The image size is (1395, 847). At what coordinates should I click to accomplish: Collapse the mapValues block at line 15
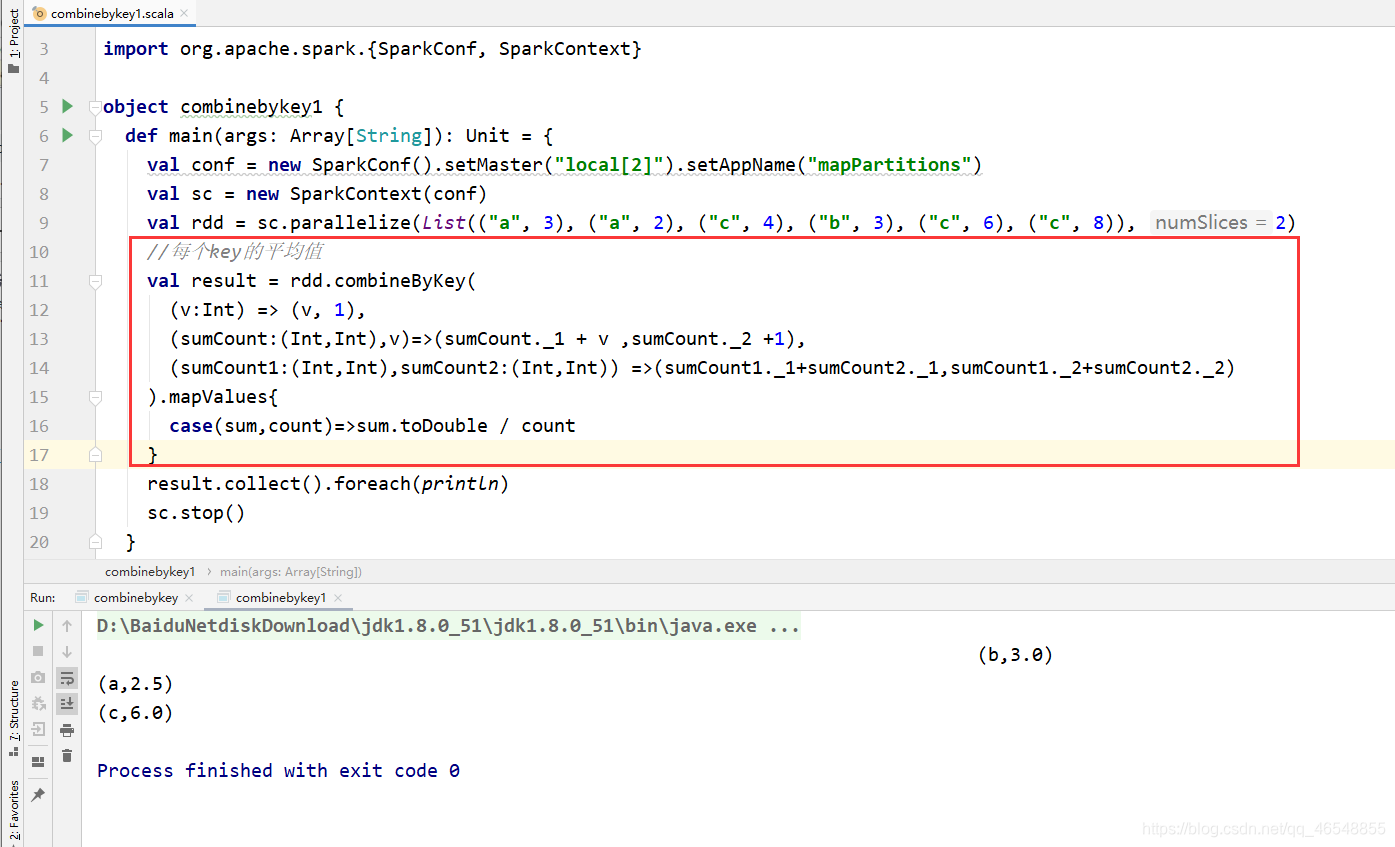pos(95,397)
